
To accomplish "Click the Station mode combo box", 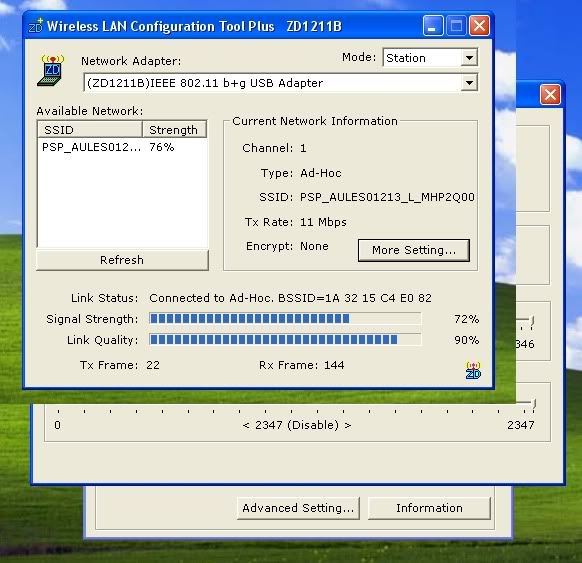I will tap(430, 58).
